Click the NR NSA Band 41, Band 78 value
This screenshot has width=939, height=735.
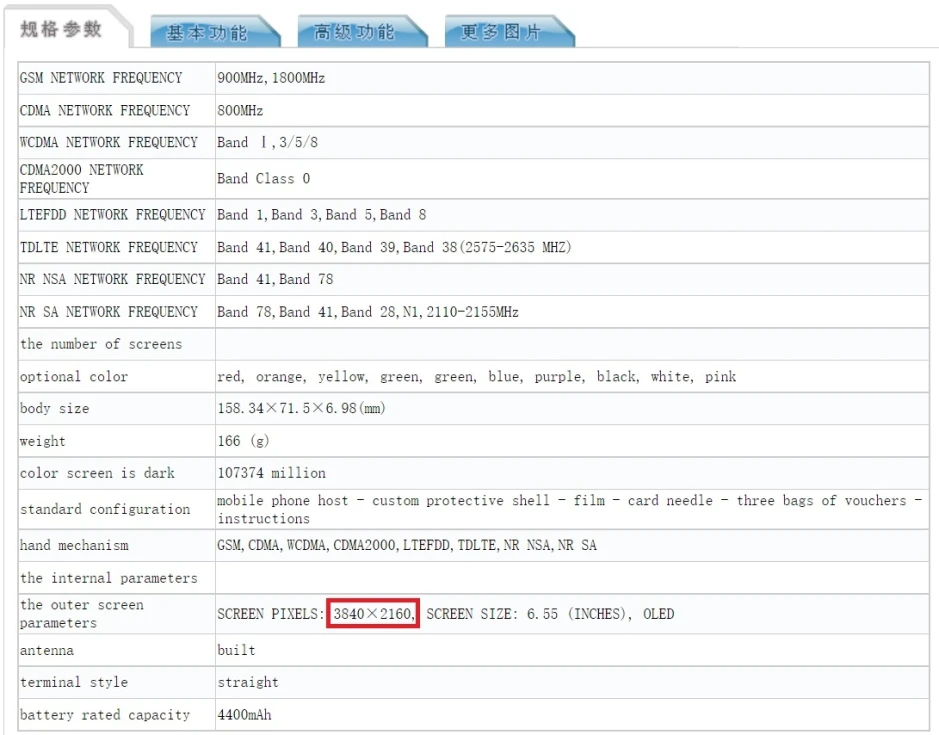click(x=275, y=279)
